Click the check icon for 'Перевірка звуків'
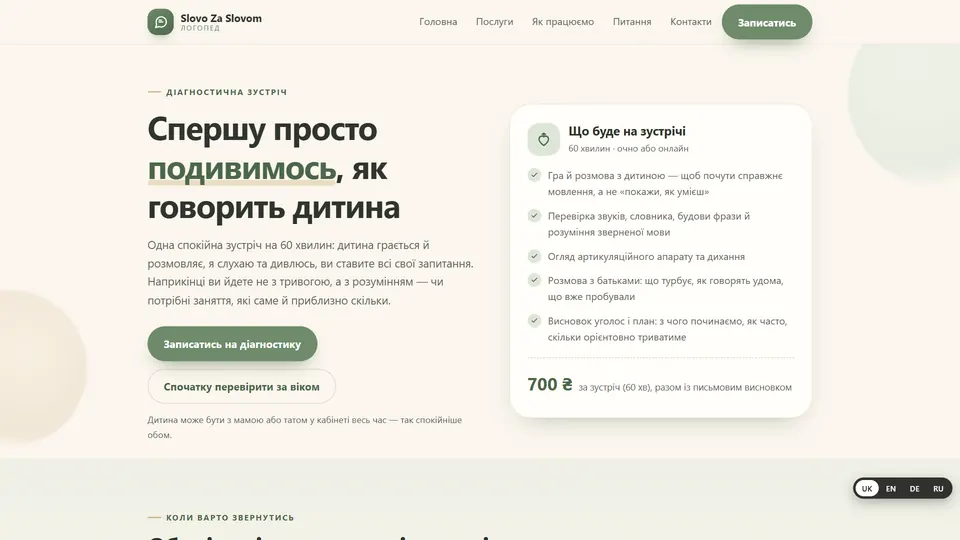 pyautogui.click(x=534, y=216)
